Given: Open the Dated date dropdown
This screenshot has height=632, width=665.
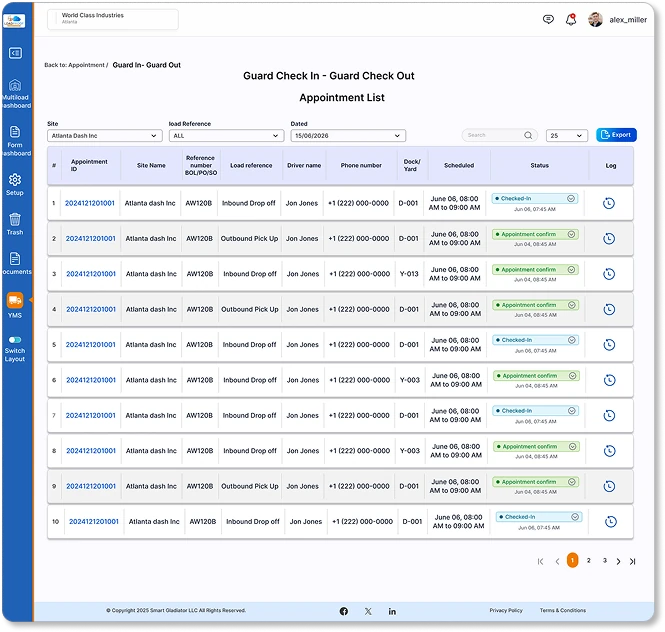Looking at the screenshot, I should point(348,136).
